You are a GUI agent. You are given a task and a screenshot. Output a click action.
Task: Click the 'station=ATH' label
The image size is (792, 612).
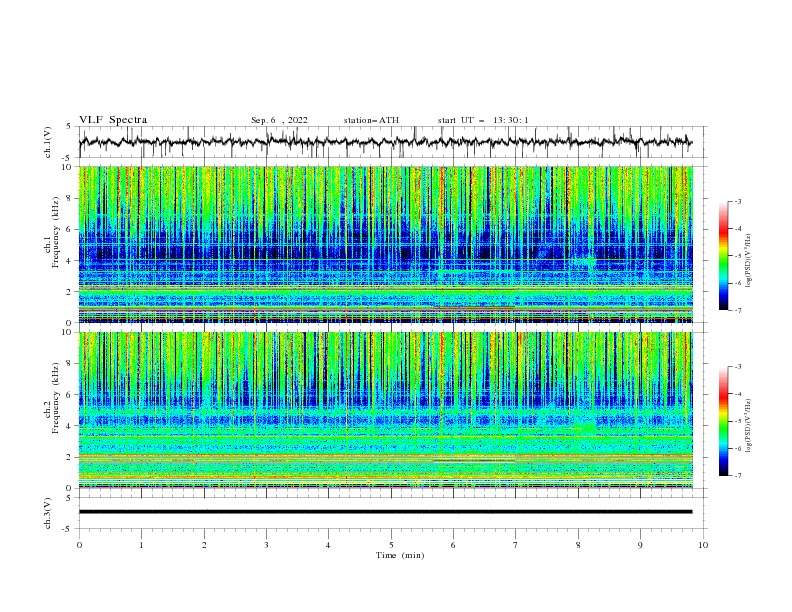point(371,120)
